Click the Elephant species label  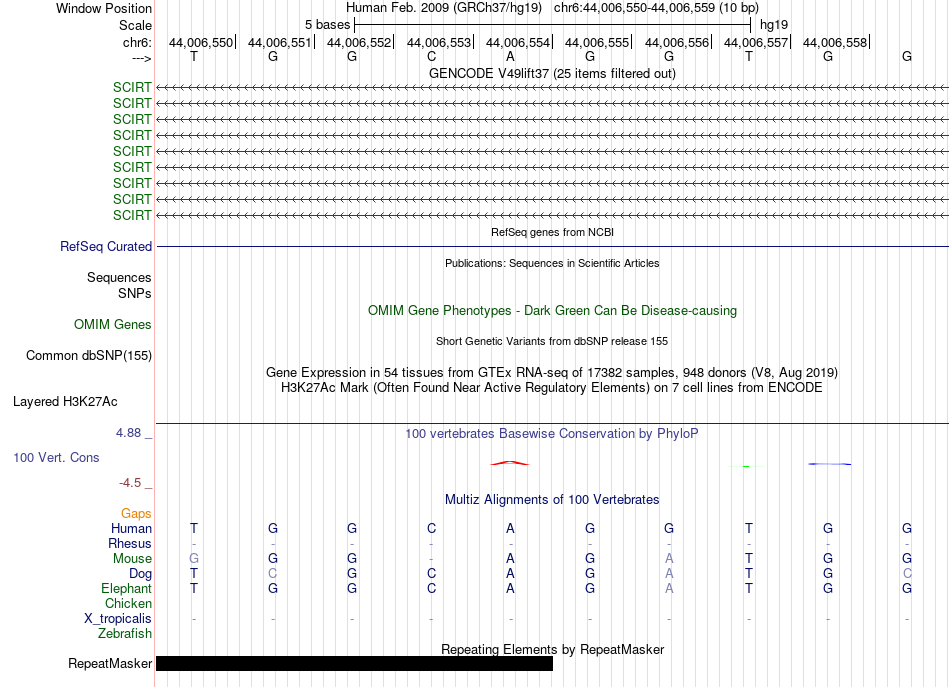126,588
